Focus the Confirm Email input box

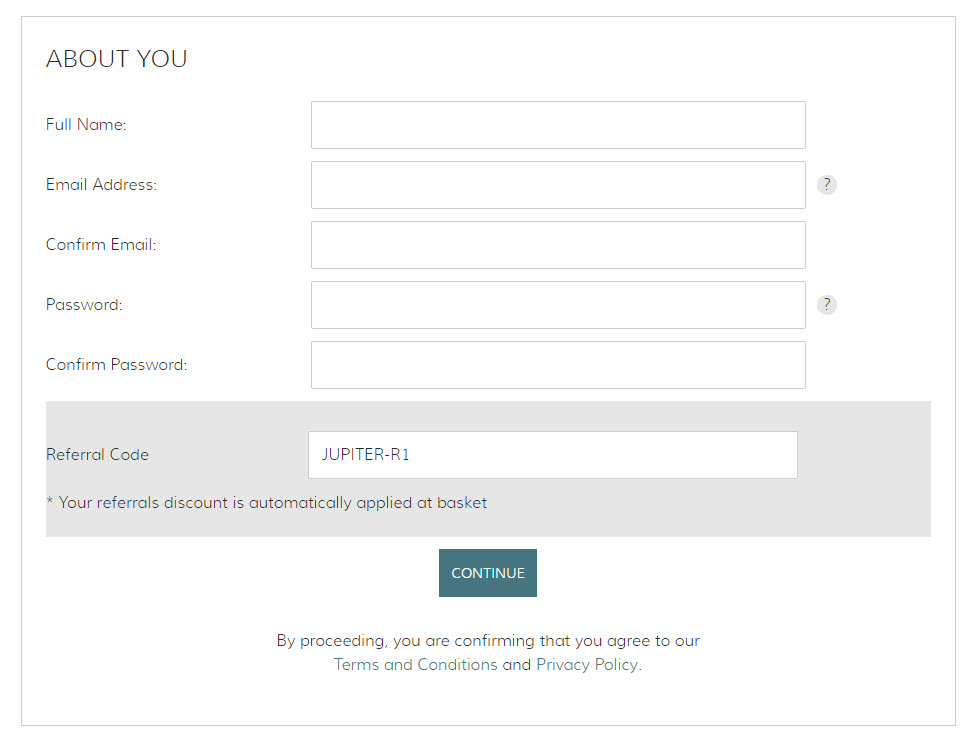(x=558, y=245)
